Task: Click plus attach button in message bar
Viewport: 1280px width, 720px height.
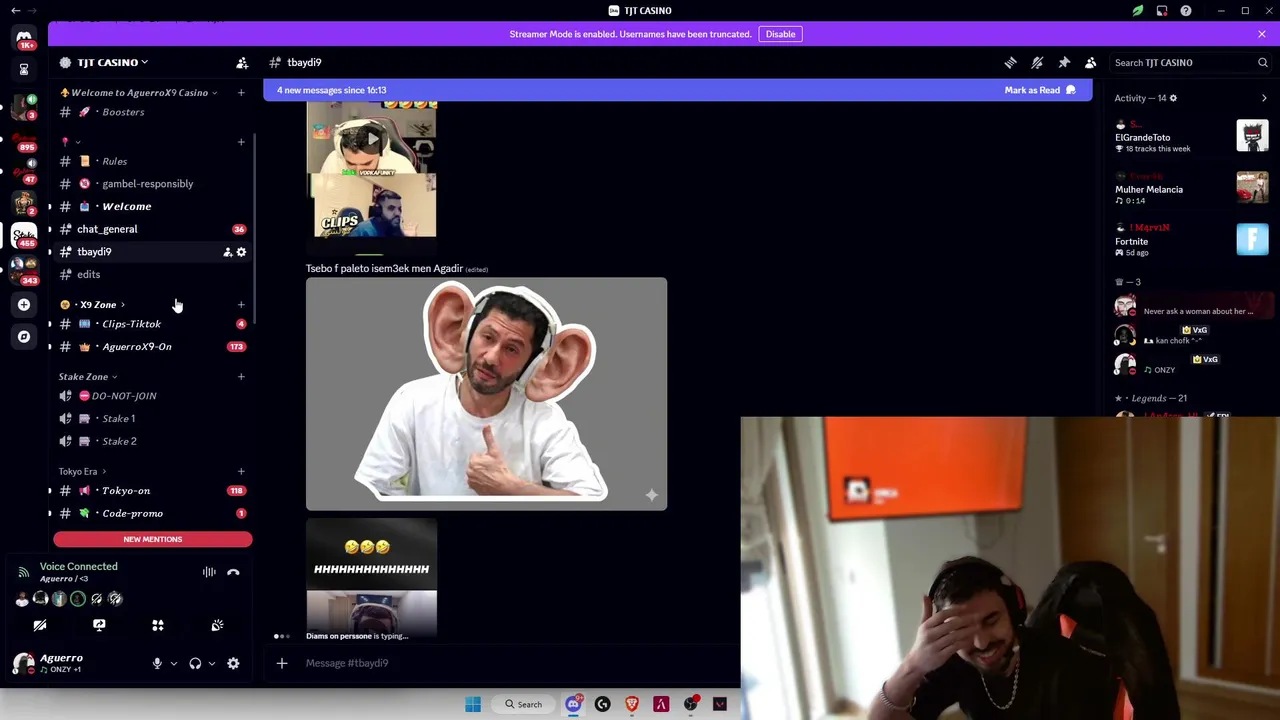Action: pyautogui.click(x=282, y=663)
